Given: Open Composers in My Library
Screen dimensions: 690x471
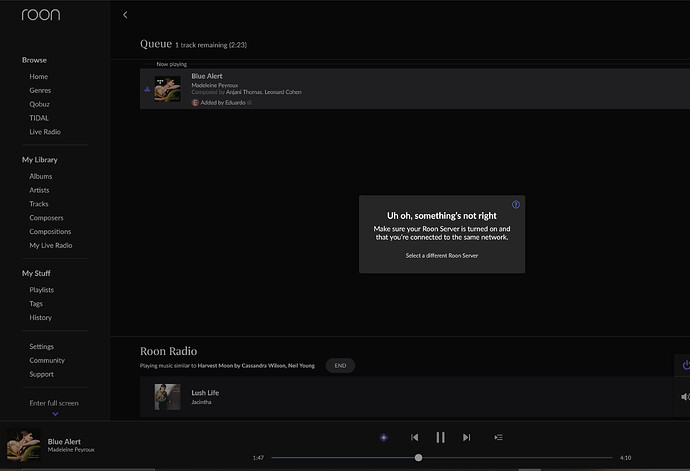Looking at the screenshot, I should (x=46, y=217).
